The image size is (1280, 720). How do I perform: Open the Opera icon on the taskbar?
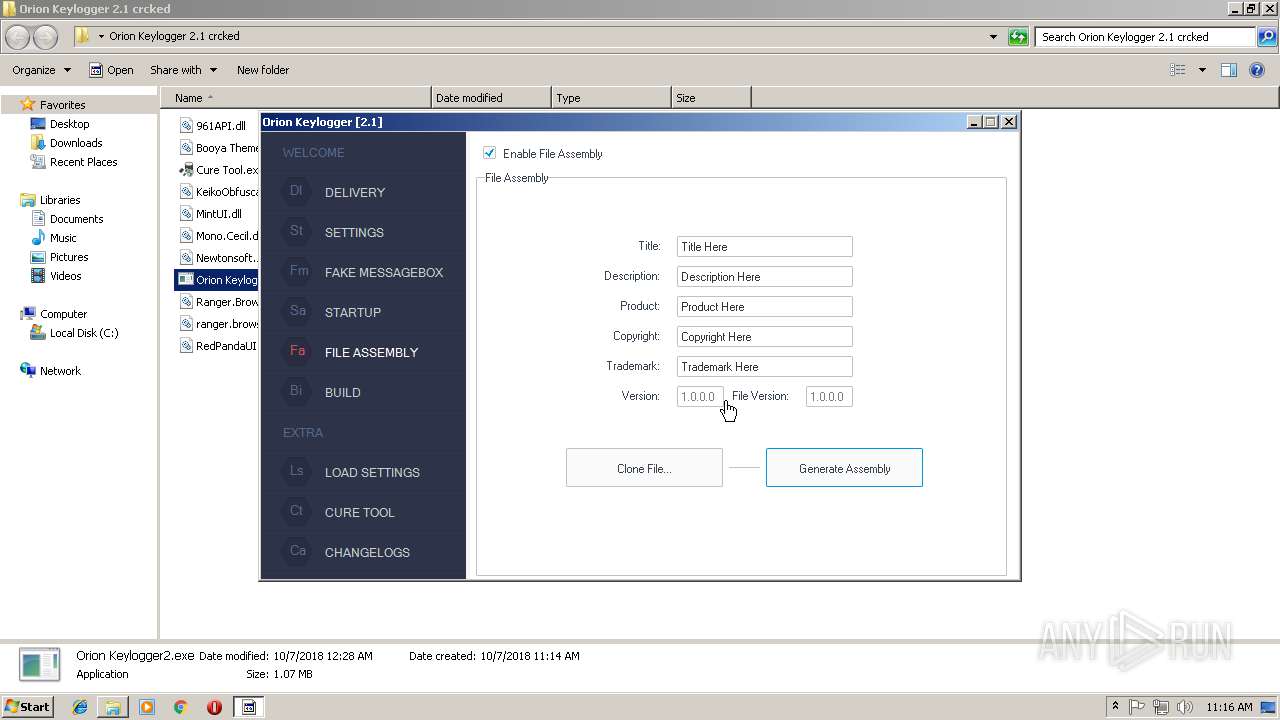(214, 707)
